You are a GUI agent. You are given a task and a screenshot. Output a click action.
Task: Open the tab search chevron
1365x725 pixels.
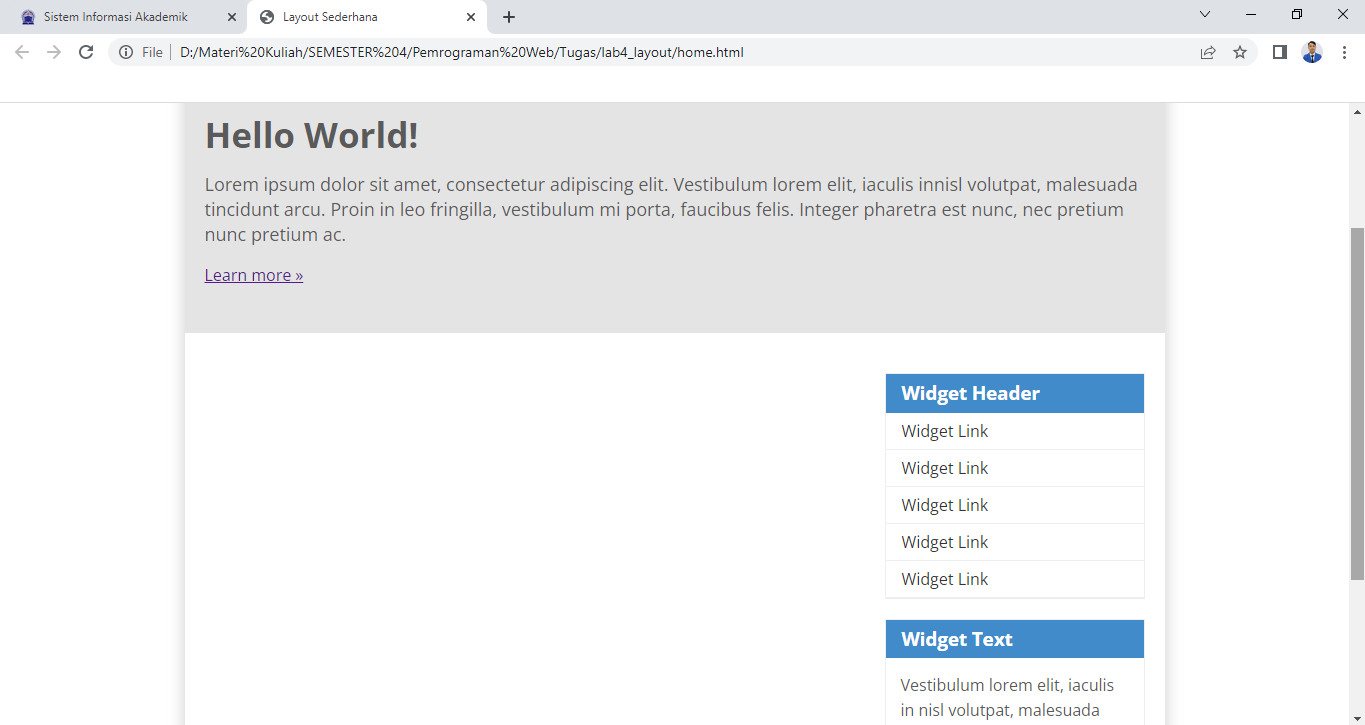(x=1204, y=15)
